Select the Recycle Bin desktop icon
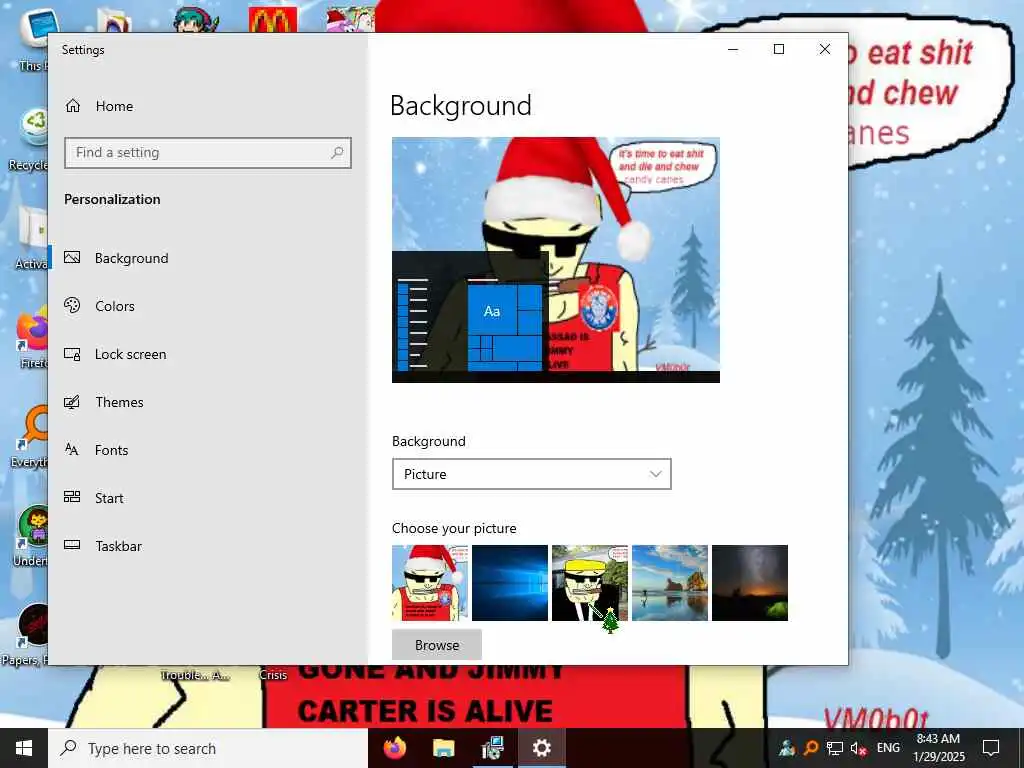The width and height of the screenshot is (1024, 768). pyautogui.click(x=30, y=138)
